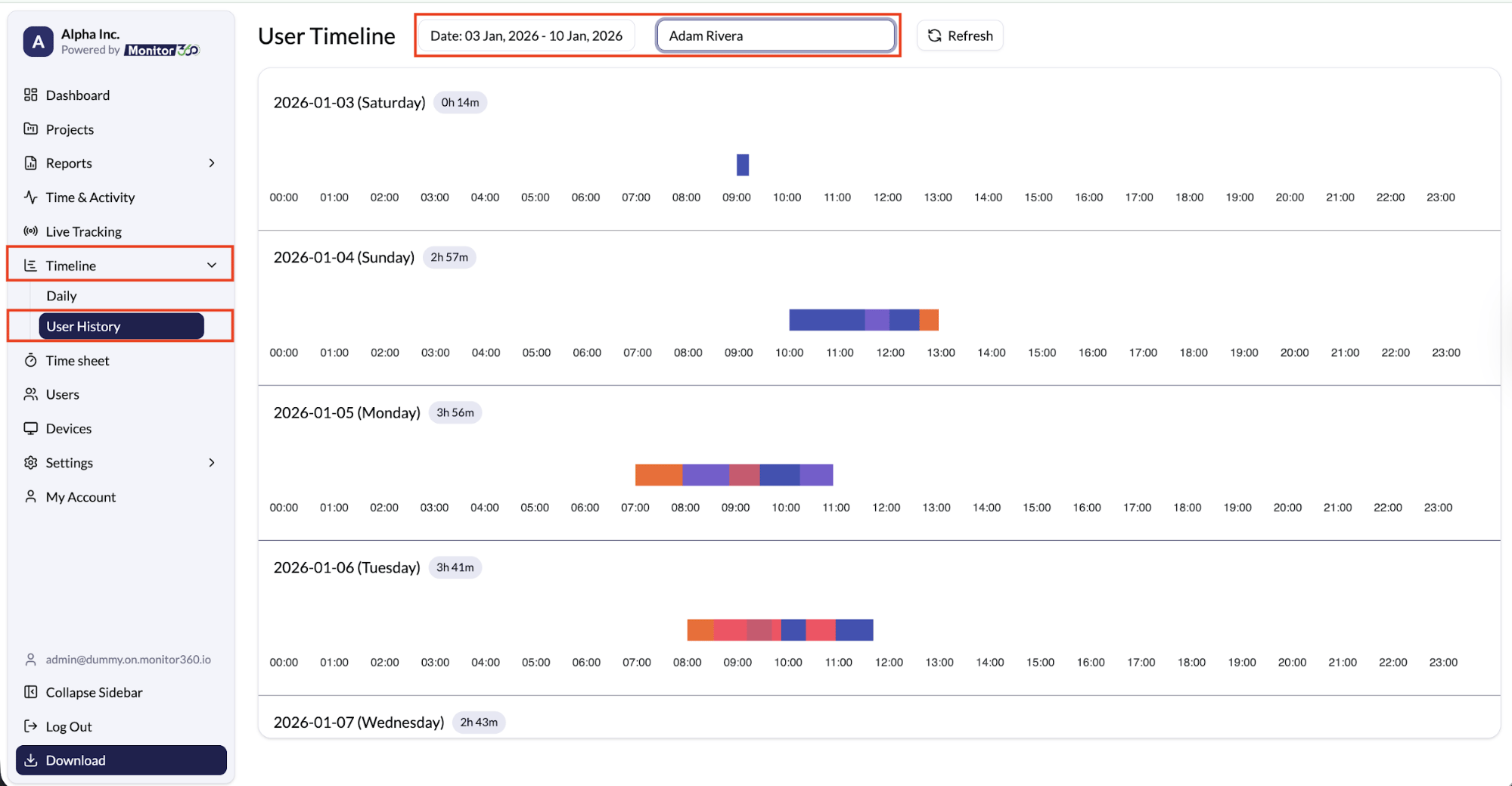Click the 0h 14m duration badge
Image resolution: width=1512 pixels, height=786 pixels.
460,102
